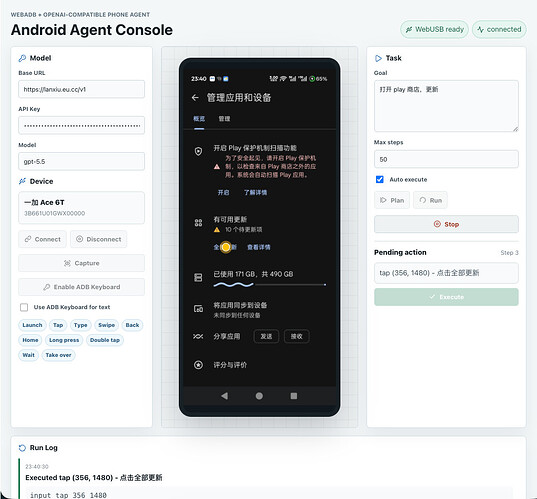Click the updates available grid icon
Screen dimensions: 537x499
198,223
